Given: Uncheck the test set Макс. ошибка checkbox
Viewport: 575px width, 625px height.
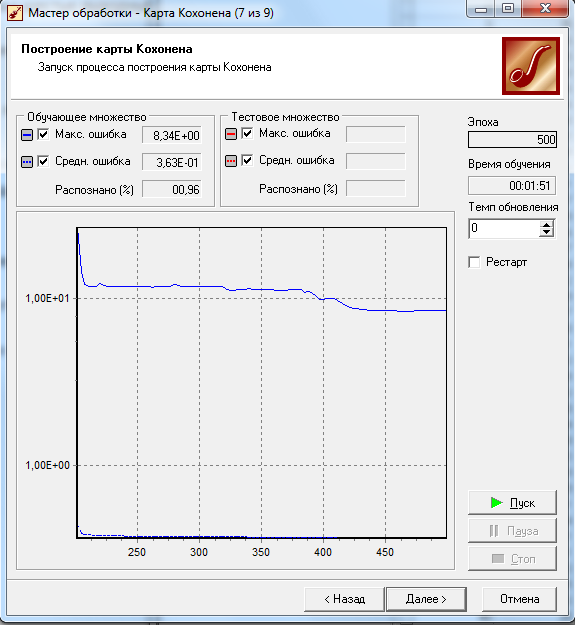Looking at the screenshot, I should pos(247,133).
